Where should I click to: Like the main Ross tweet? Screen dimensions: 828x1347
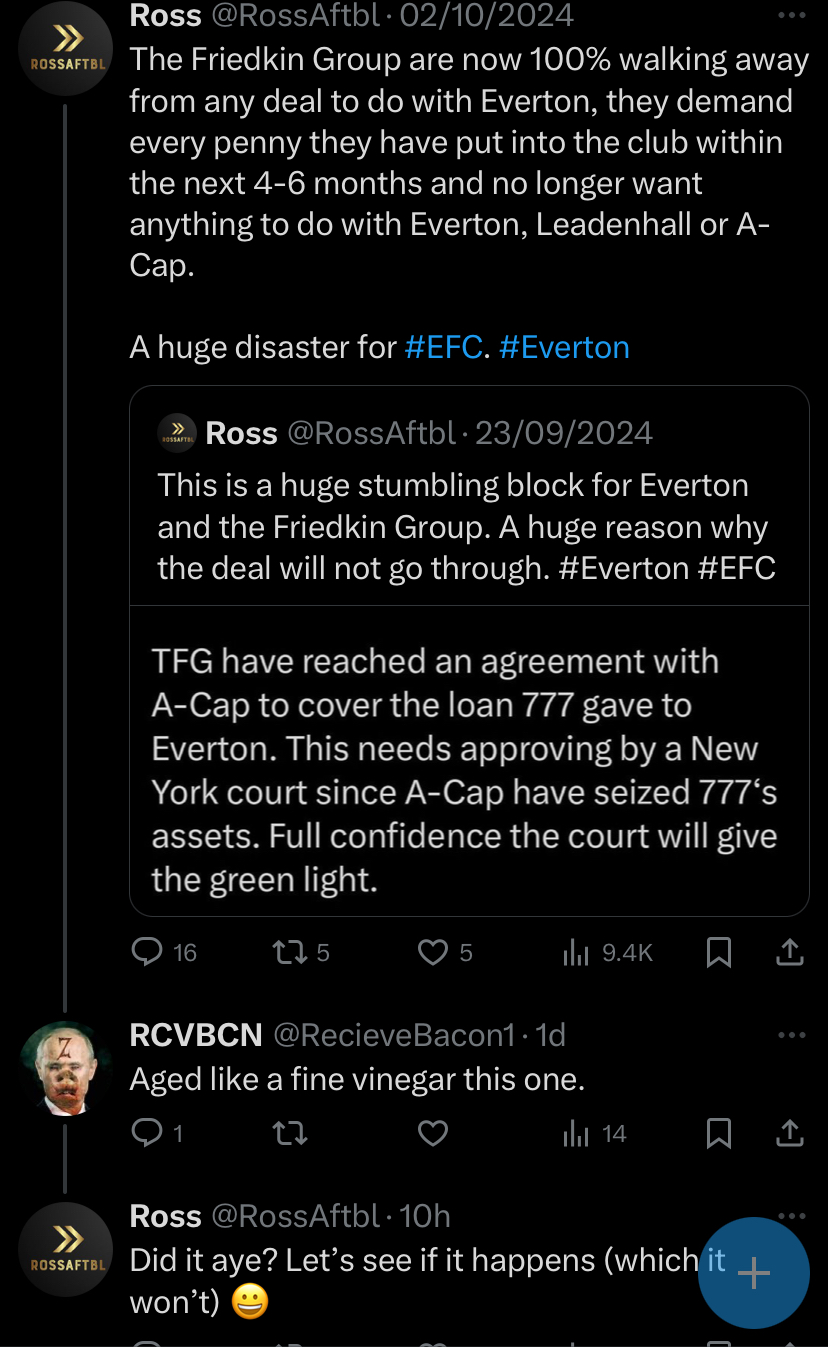click(x=432, y=953)
